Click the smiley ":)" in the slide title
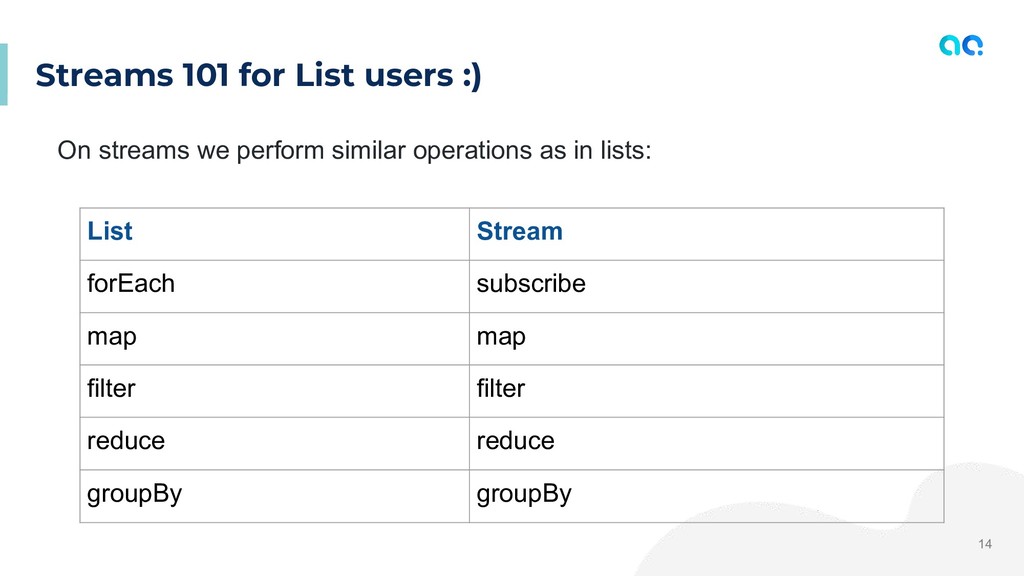 [470, 75]
